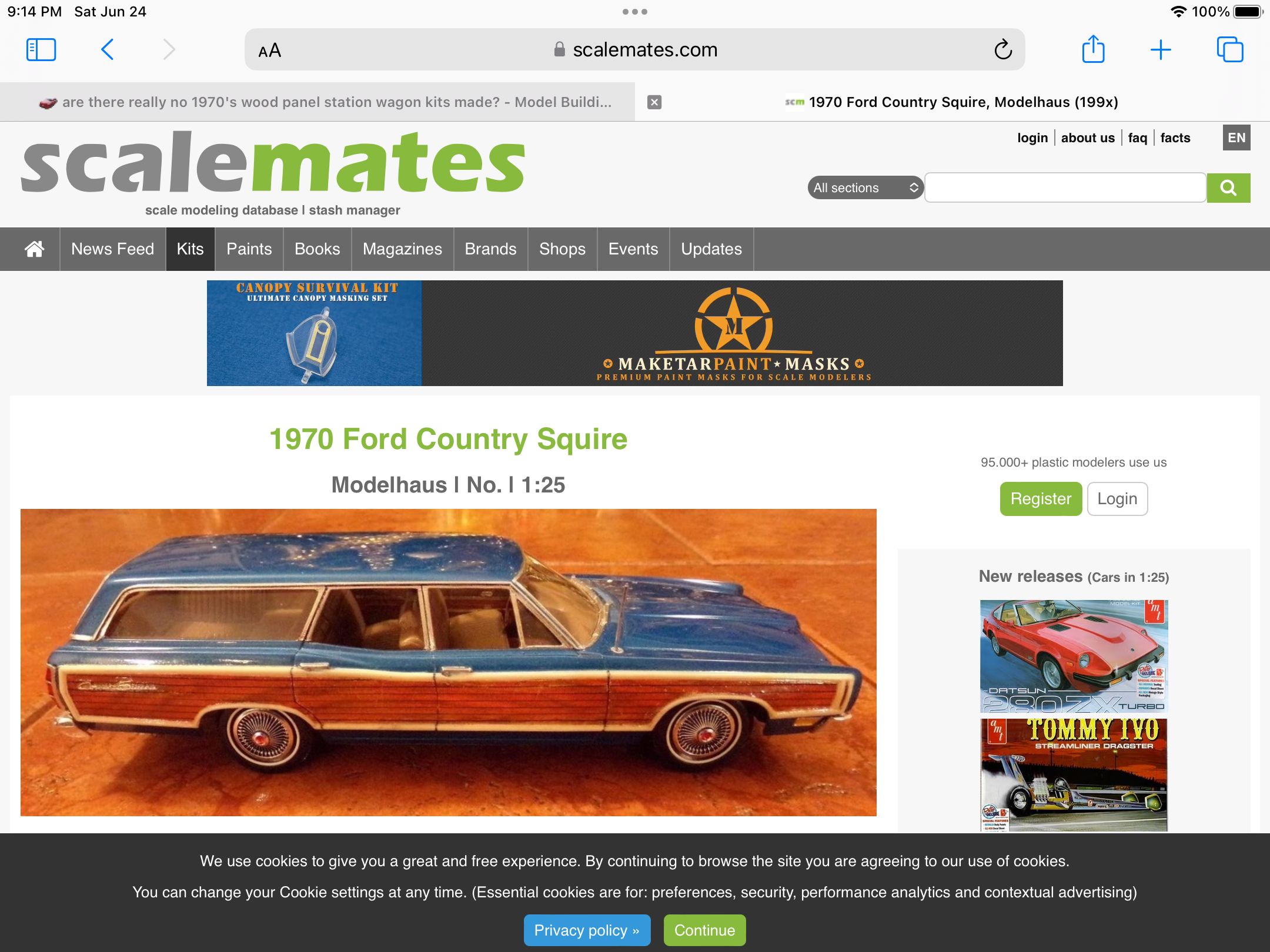
Task: Click inside the site search field
Action: 1065,187
